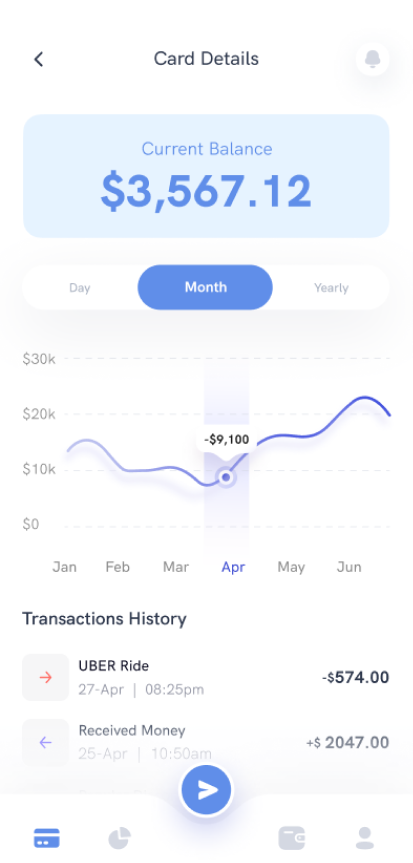Select the April data point on chart
This screenshot has width=413, height=863.
[226, 478]
